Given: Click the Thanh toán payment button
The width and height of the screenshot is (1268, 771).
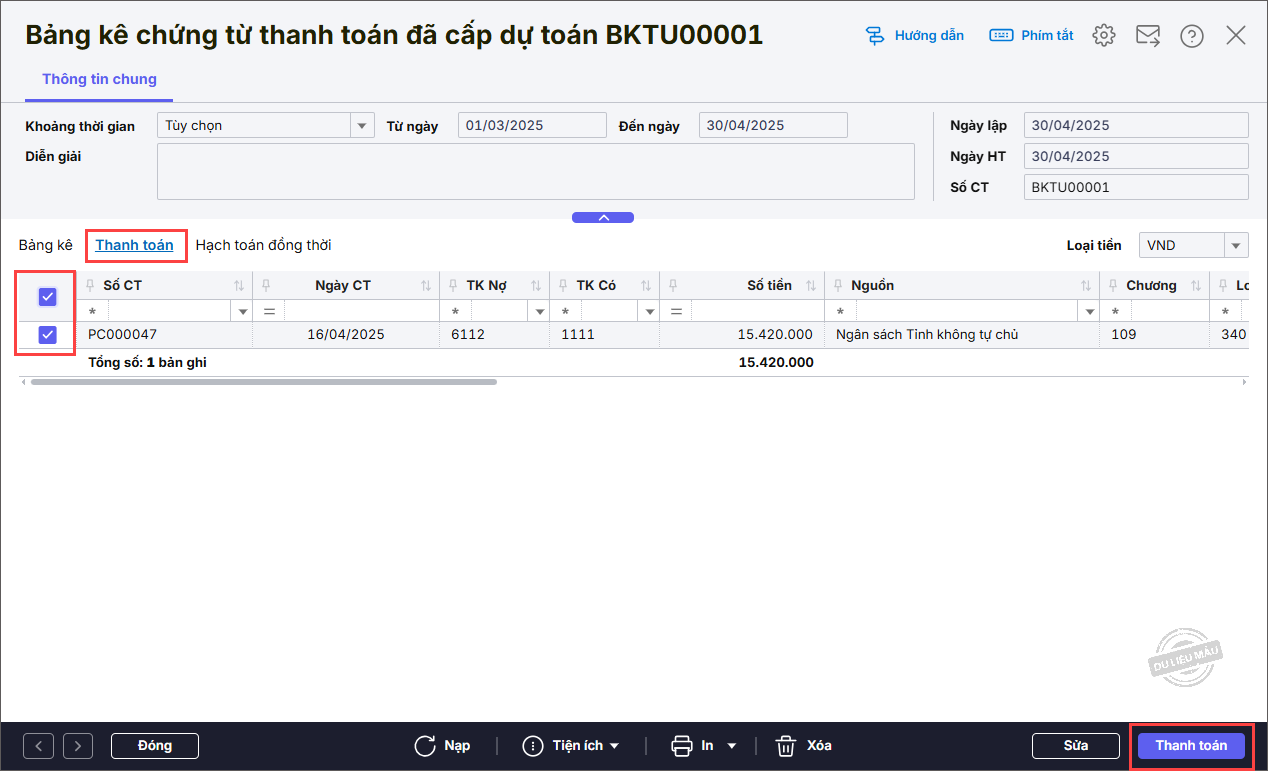Looking at the screenshot, I should (1191, 746).
